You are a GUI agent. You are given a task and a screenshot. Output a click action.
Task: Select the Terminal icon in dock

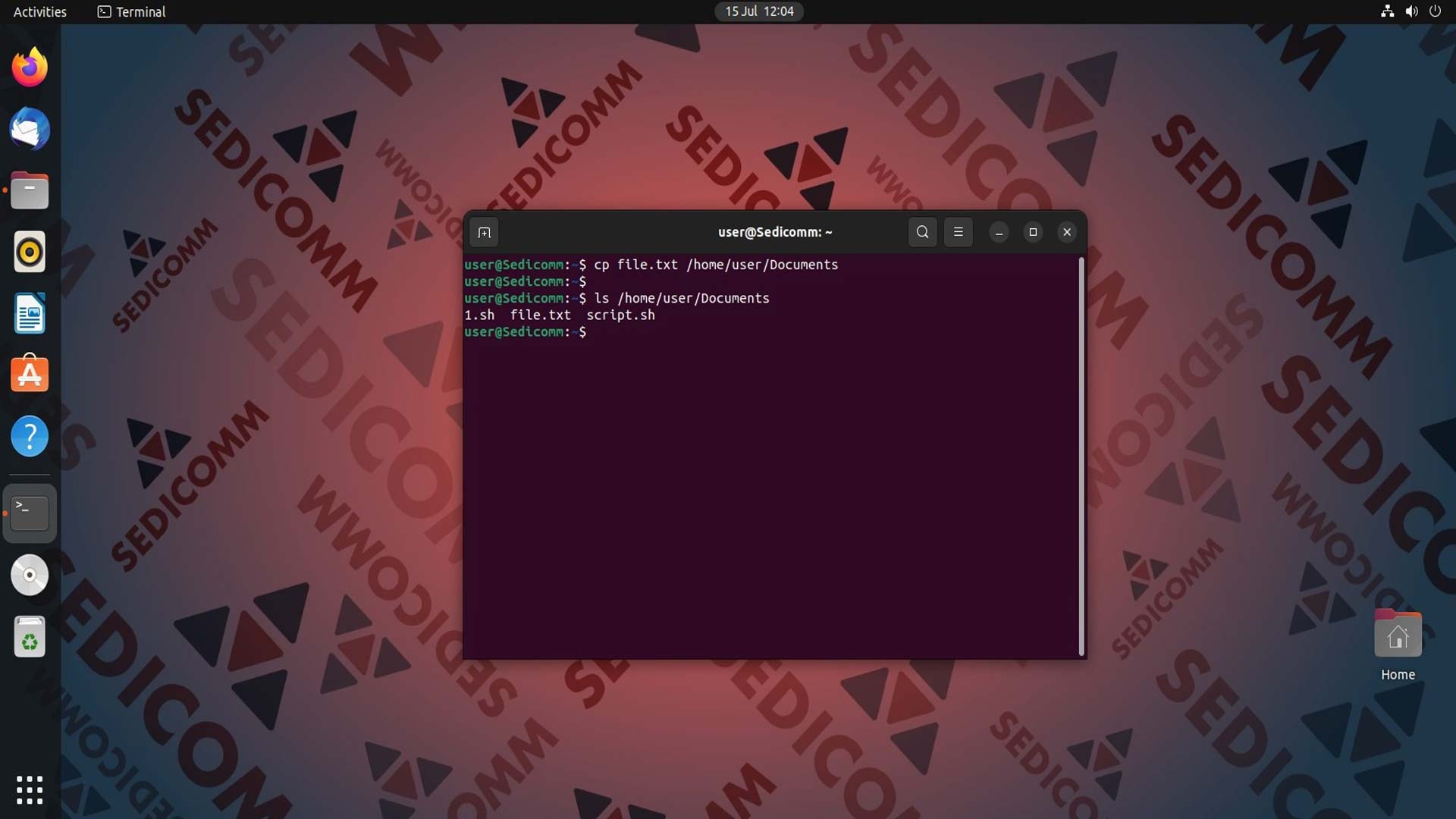(30, 513)
